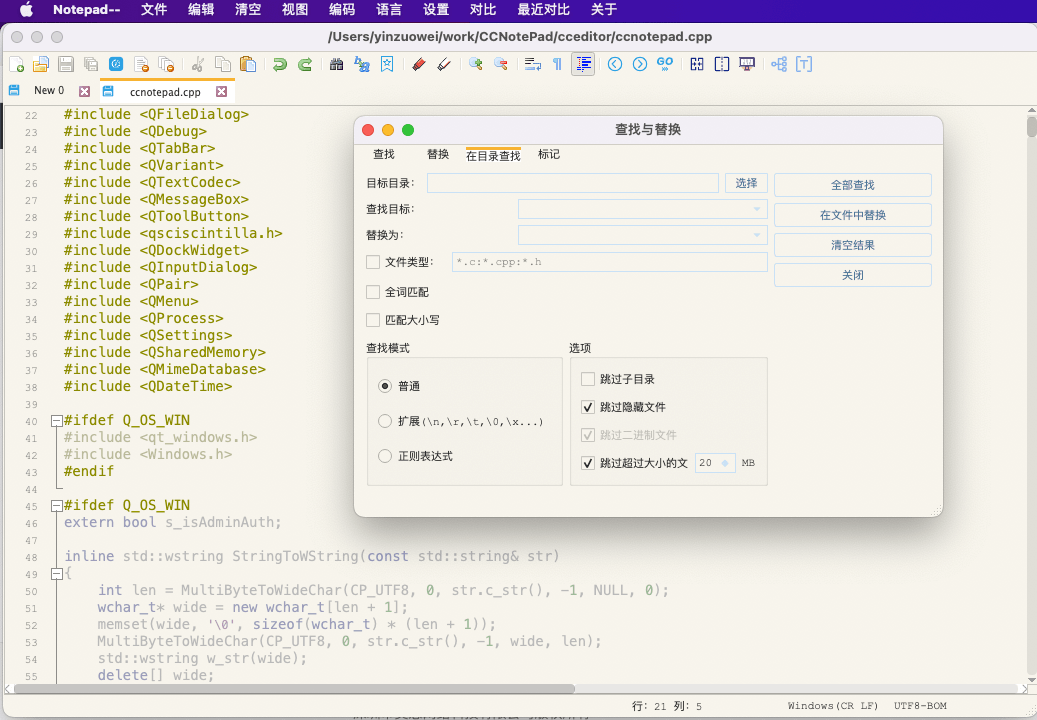Enable the 全词匹配 checkbox

(x=373, y=292)
